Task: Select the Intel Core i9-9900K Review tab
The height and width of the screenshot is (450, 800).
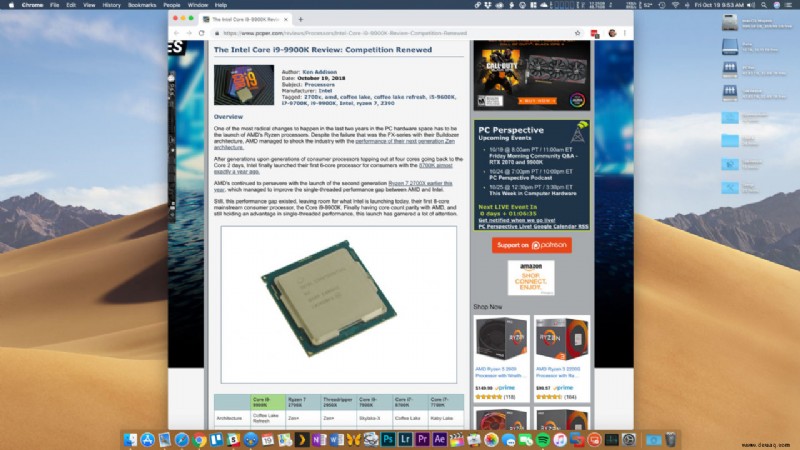Action: click(245, 19)
